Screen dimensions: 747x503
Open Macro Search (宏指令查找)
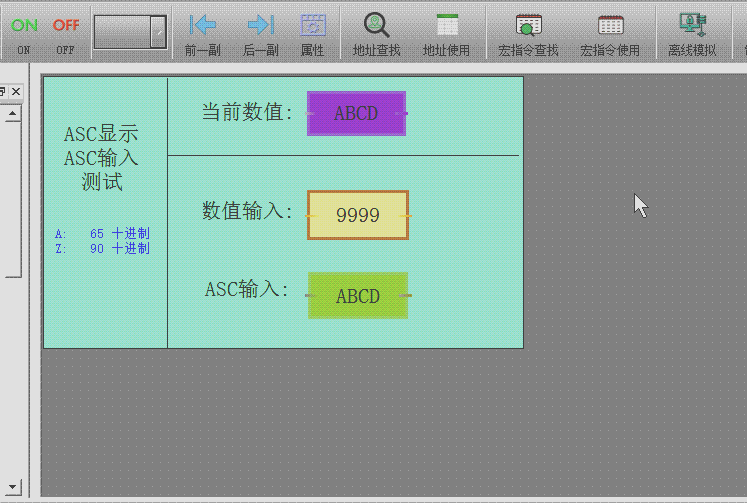tap(528, 32)
